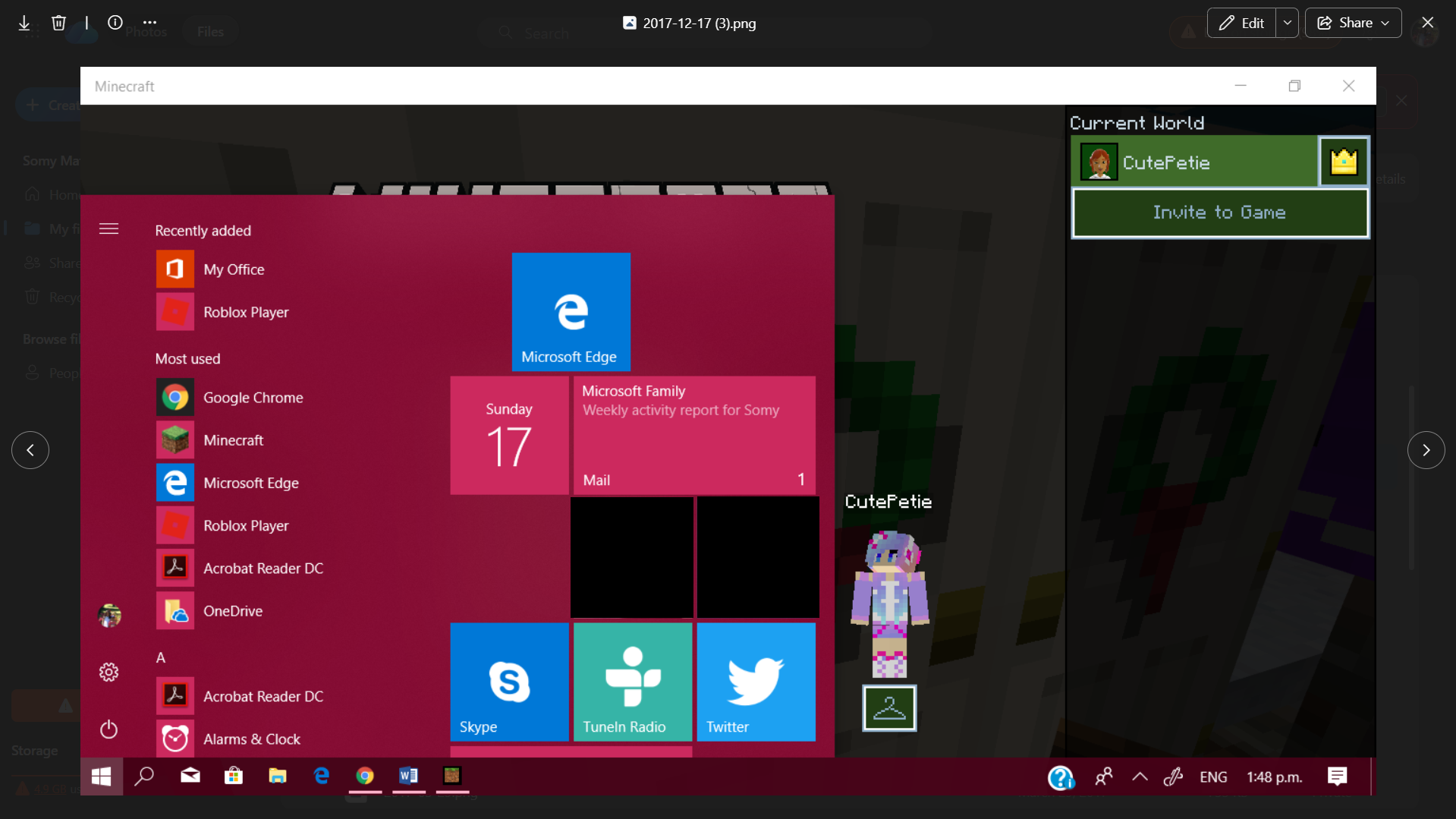
Task: Show hidden tray icons chevron
Action: (1140, 776)
